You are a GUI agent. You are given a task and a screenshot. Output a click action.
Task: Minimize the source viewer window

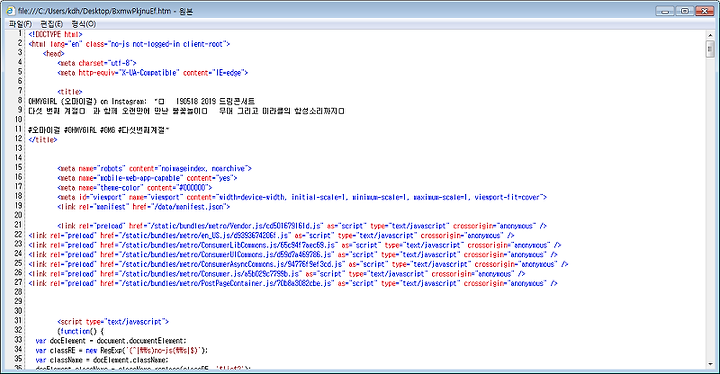[x=664, y=11]
